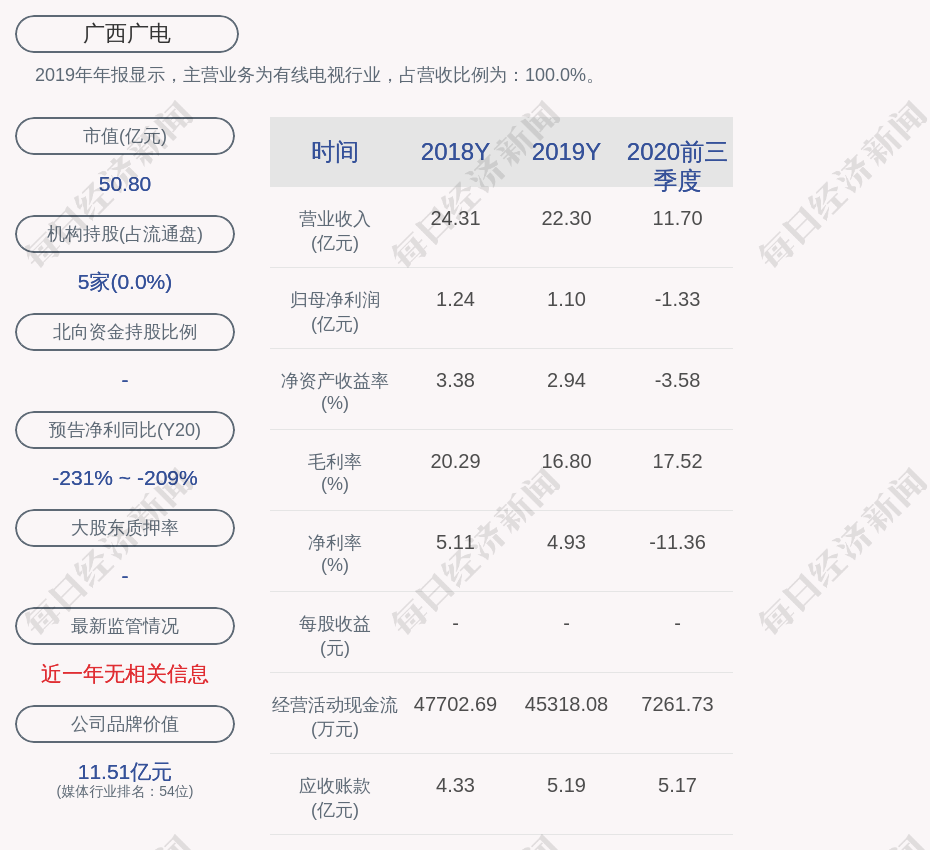The image size is (930, 850).
Task: Select the brand value 11.51亿元
Action: 125,772
